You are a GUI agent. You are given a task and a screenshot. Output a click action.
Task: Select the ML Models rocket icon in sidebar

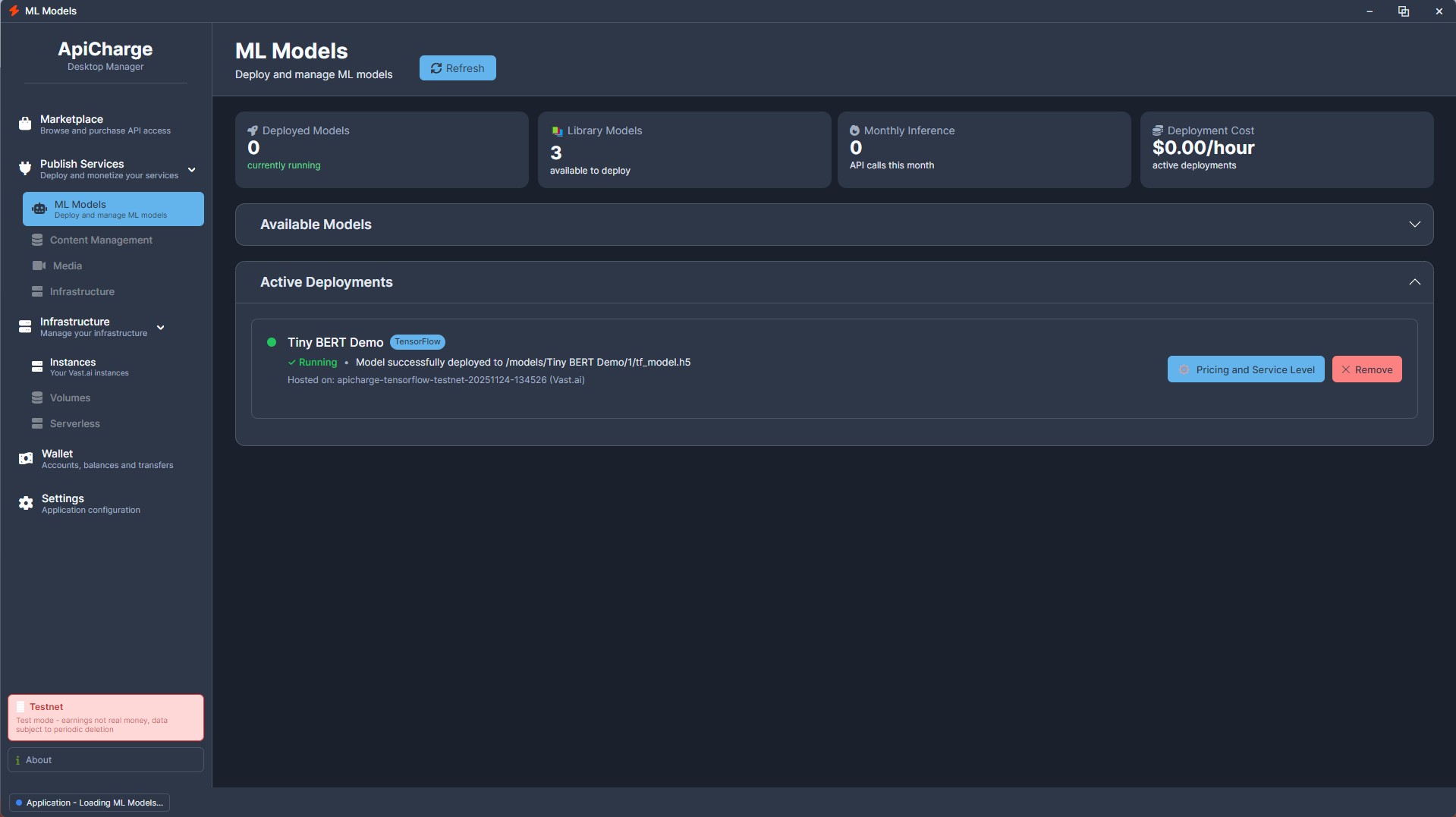(39, 209)
